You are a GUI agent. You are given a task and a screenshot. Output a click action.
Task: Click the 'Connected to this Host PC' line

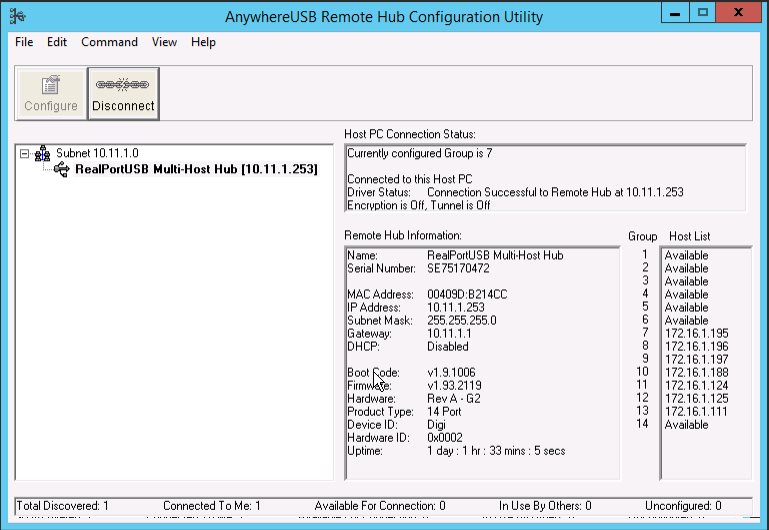pos(410,179)
